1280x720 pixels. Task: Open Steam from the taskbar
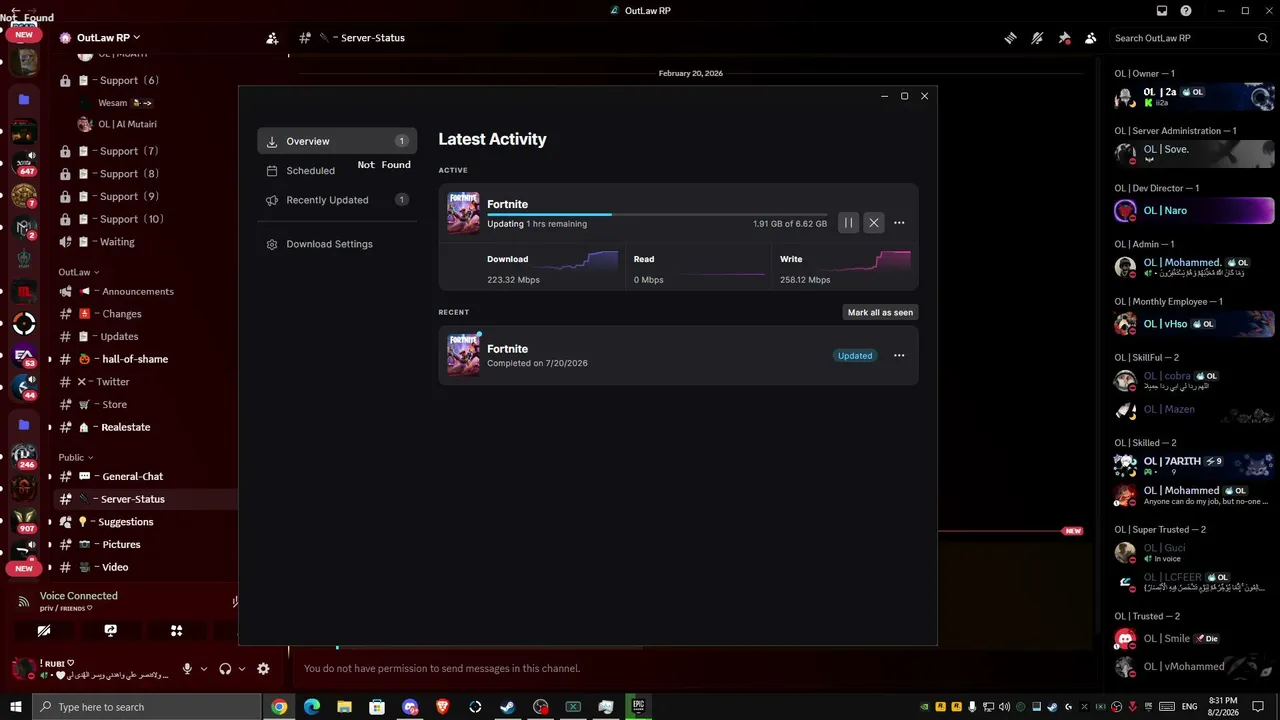[508, 707]
